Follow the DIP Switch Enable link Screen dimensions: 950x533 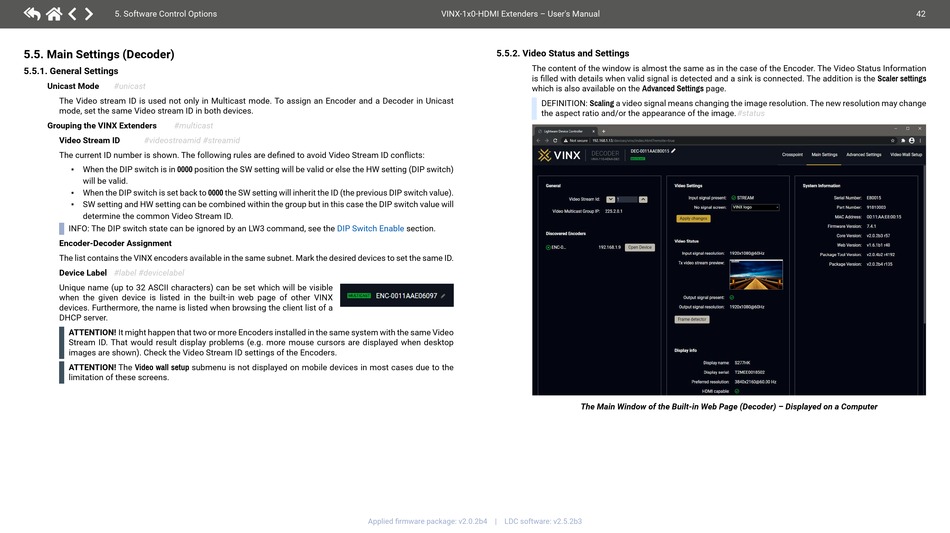370,228
